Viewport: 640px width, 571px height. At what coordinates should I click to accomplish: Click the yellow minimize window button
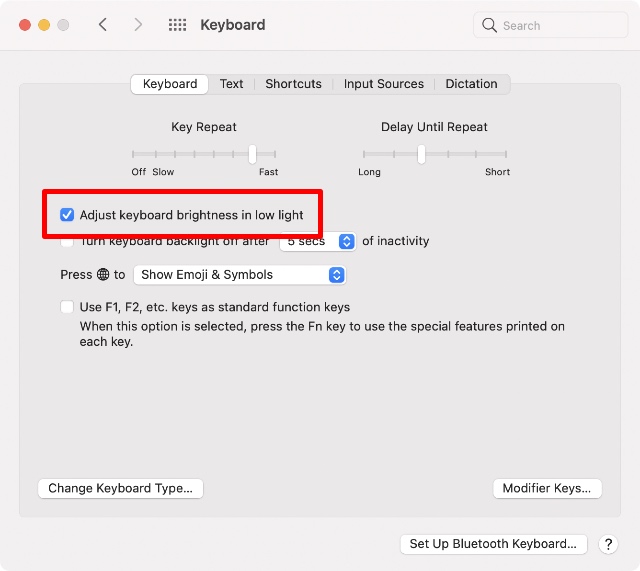point(44,25)
